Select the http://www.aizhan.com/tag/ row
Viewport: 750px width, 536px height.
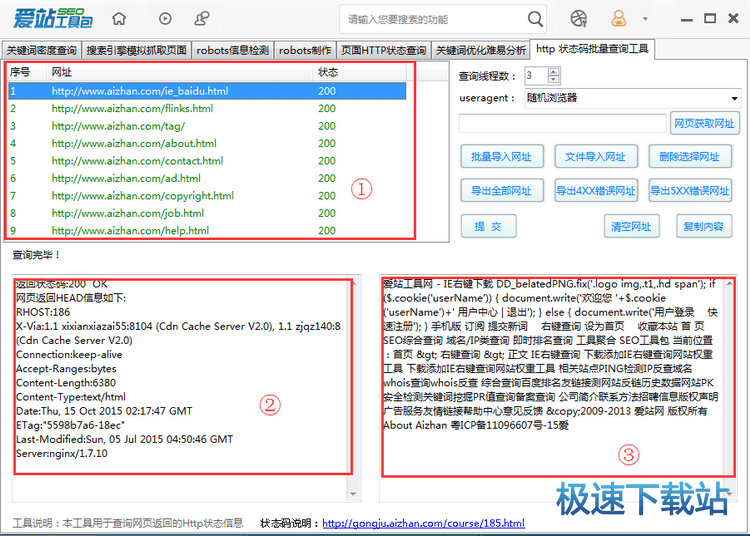pyautogui.click(x=207, y=126)
